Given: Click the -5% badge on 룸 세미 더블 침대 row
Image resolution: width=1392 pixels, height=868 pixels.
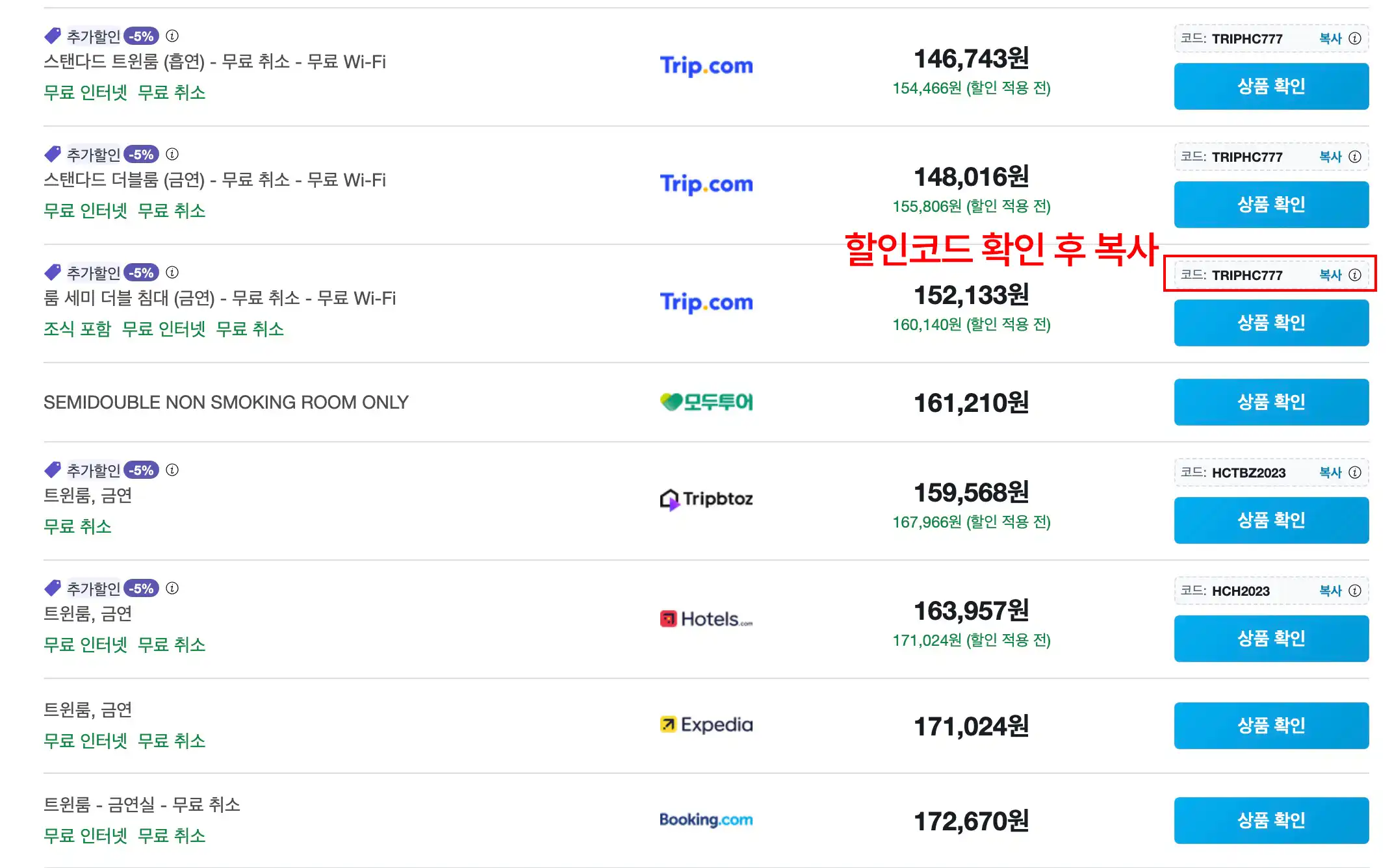Looking at the screenshot, I should point(141,272).
